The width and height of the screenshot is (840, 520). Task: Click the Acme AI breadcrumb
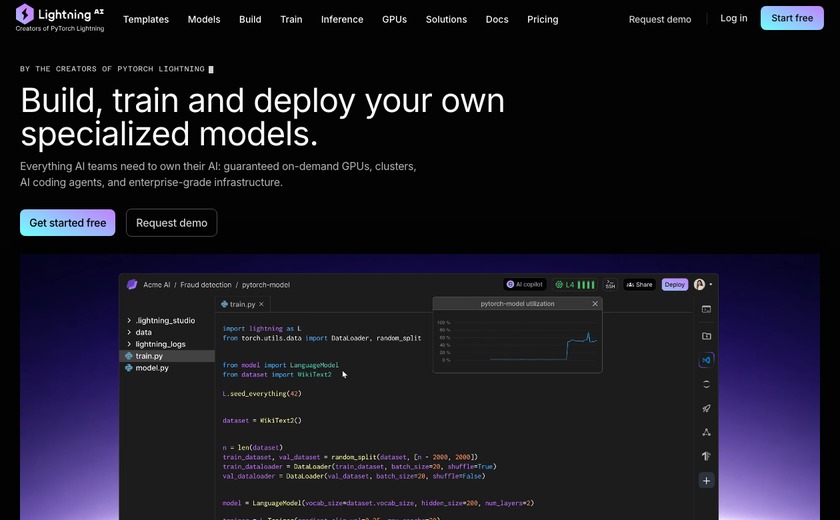(156, 285)
